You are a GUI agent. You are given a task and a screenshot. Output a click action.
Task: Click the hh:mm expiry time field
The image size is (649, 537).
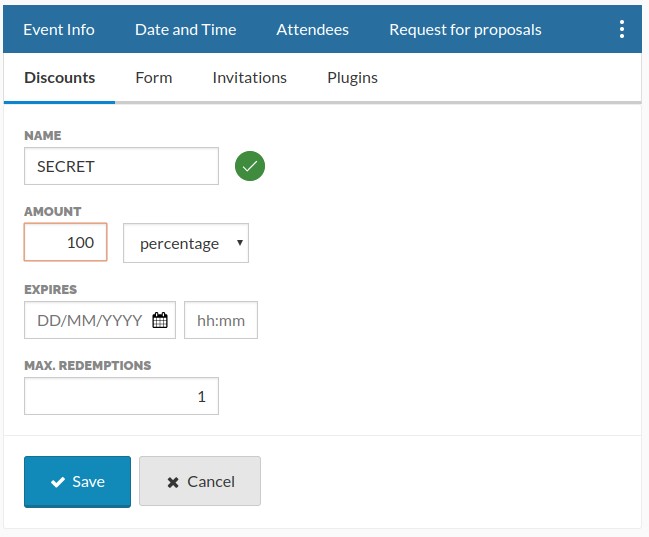(221, 320)
